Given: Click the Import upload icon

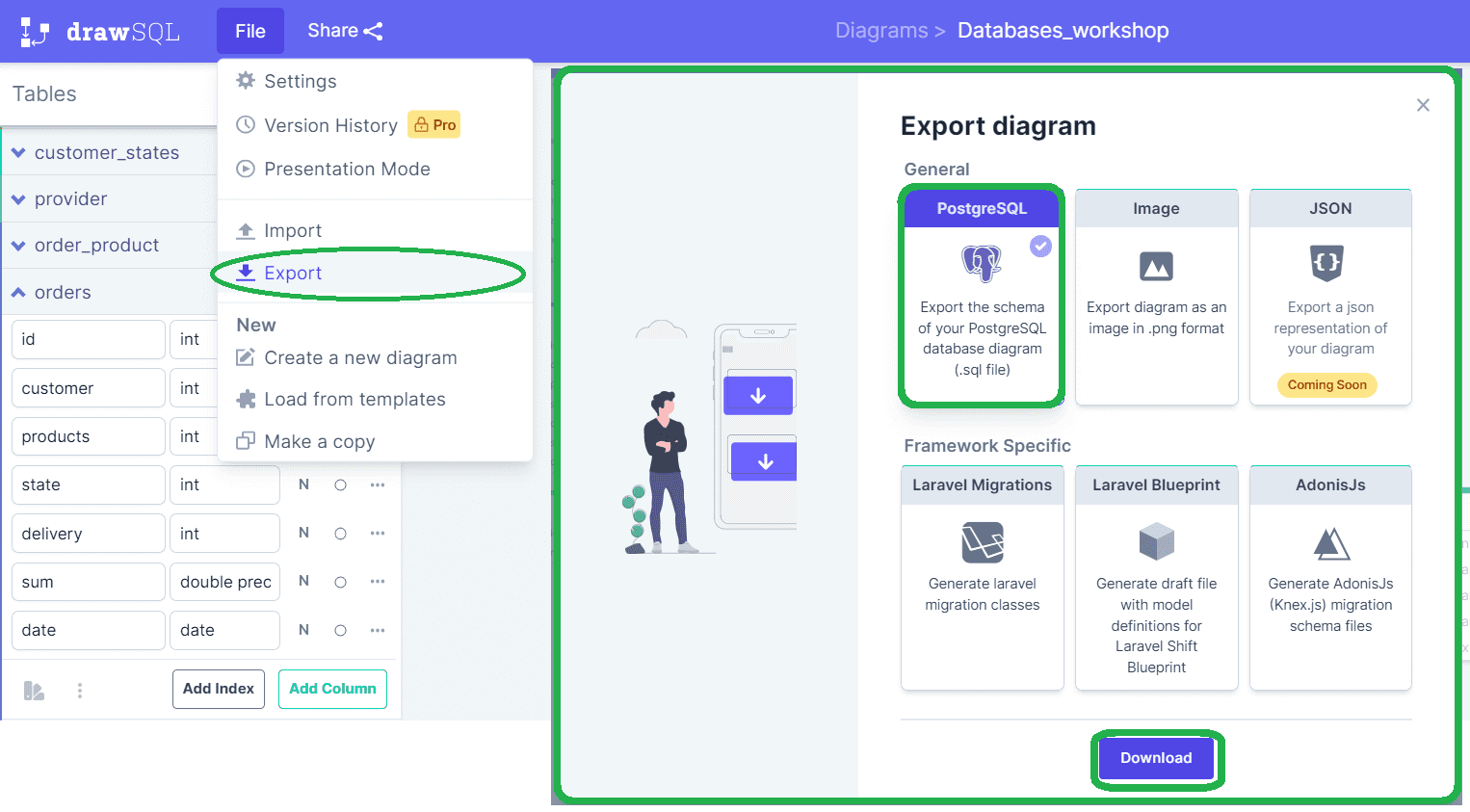Looking at the screenshot, I should coord(246,230).
